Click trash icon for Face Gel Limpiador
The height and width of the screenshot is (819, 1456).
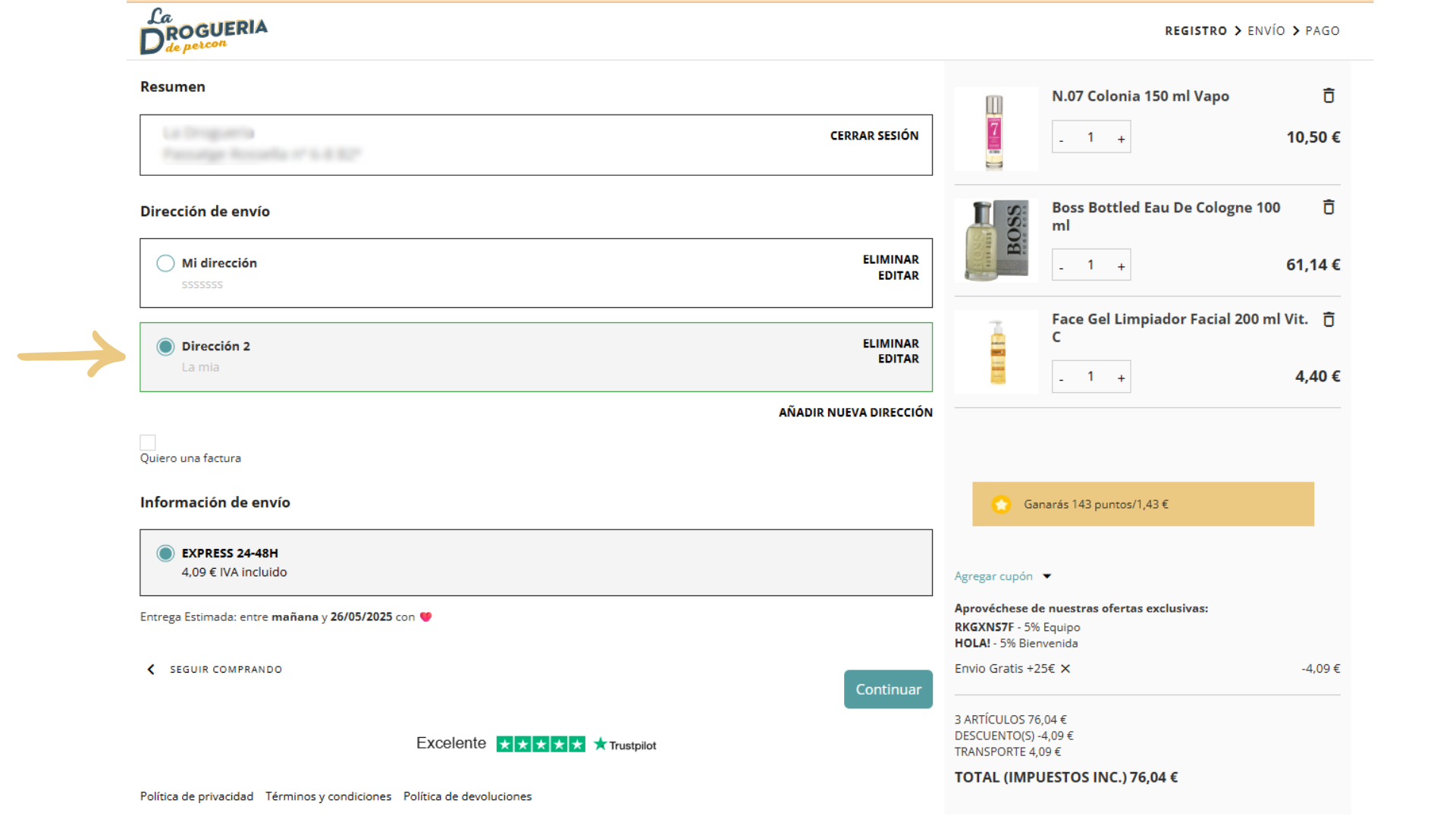(1329, 319)
